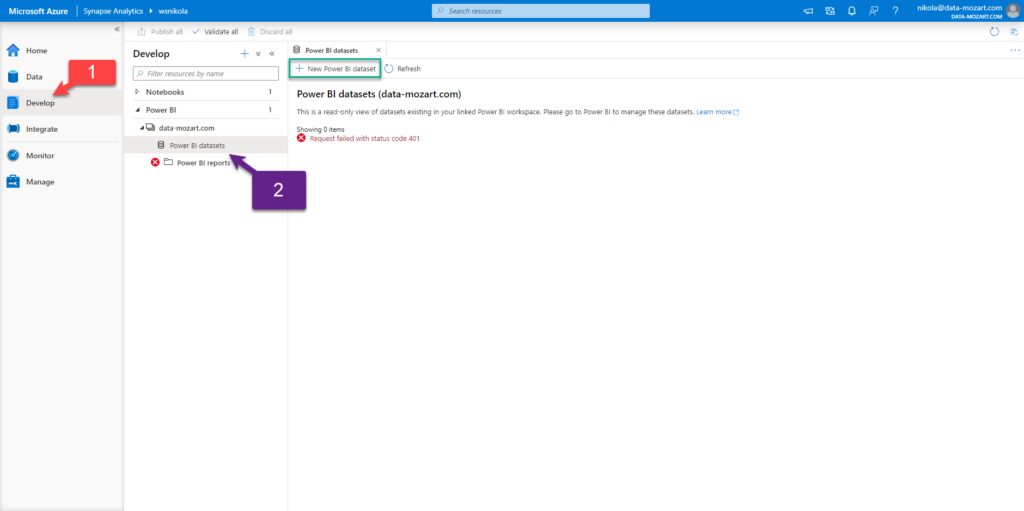Open the properties icon at top right
This screenshot has height=511, width=1024.
coord(1014,31)
